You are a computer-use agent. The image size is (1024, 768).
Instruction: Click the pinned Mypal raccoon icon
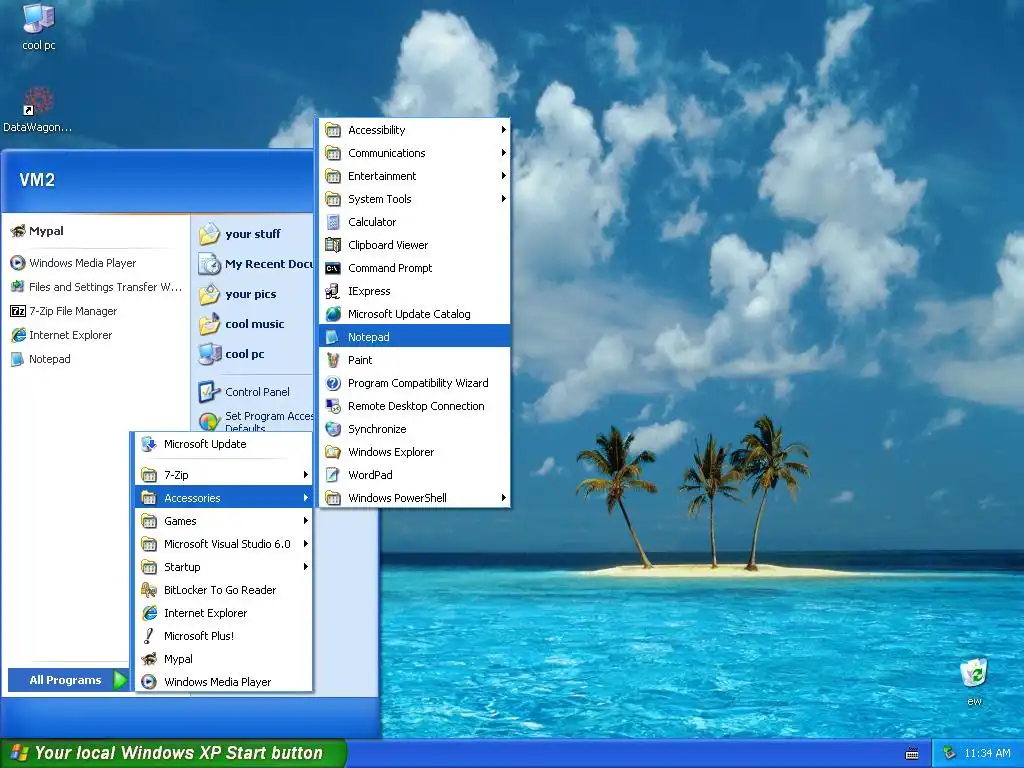click(x=18, y=231)
